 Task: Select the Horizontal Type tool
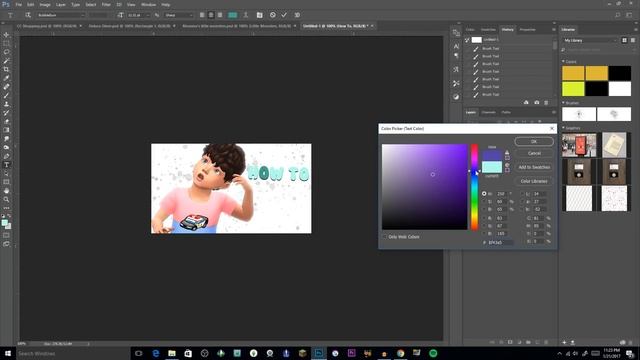[6, 165]
